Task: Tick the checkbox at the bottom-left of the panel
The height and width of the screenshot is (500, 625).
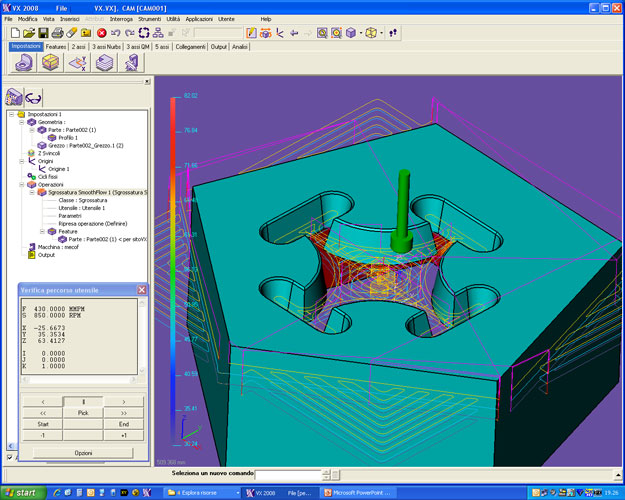Action: click(10, 457)
